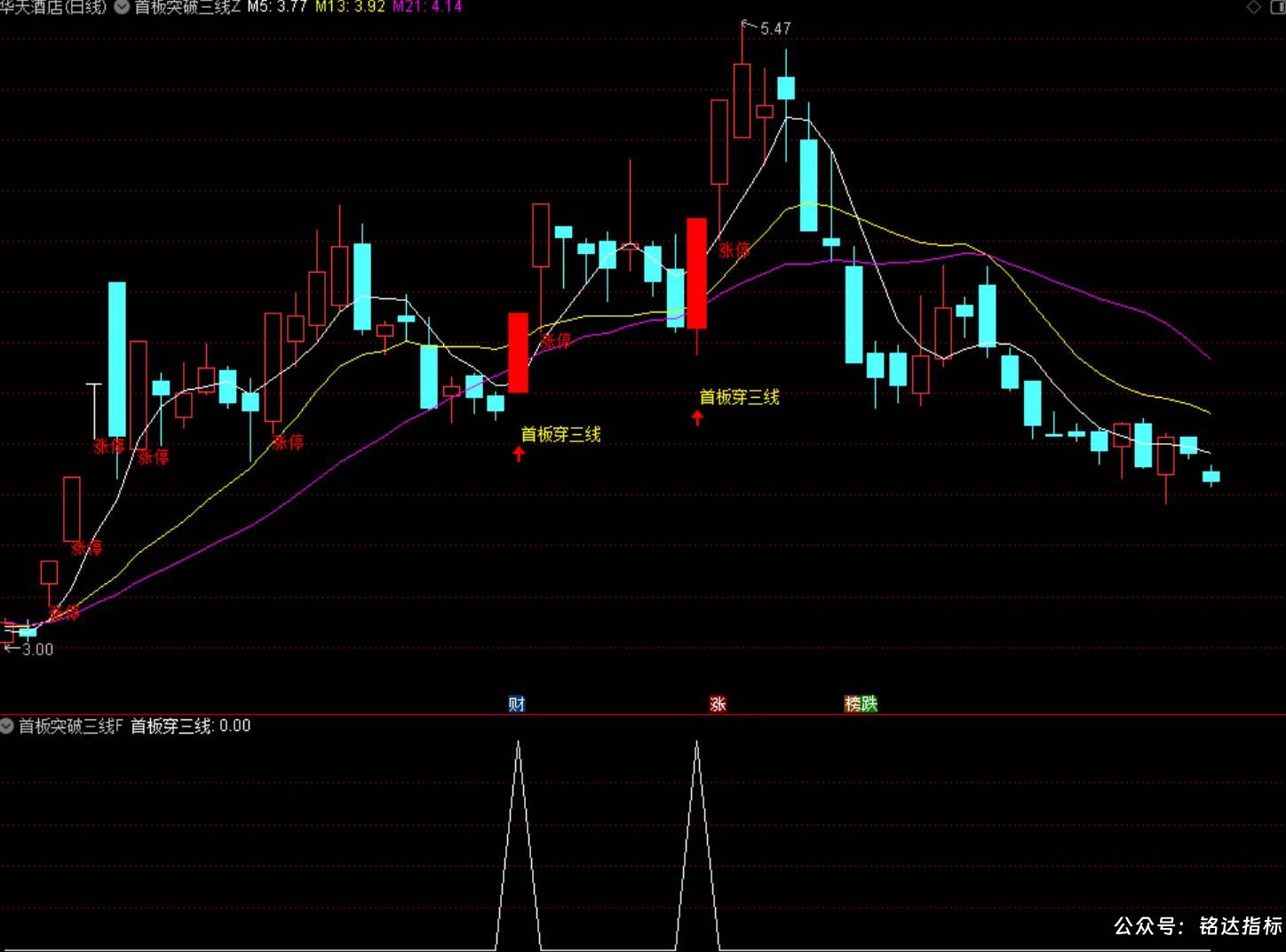The width and height of the screenshot is (1286, 952).
Task: Click the right spike in indicator panel
Action: pos(697,844)
